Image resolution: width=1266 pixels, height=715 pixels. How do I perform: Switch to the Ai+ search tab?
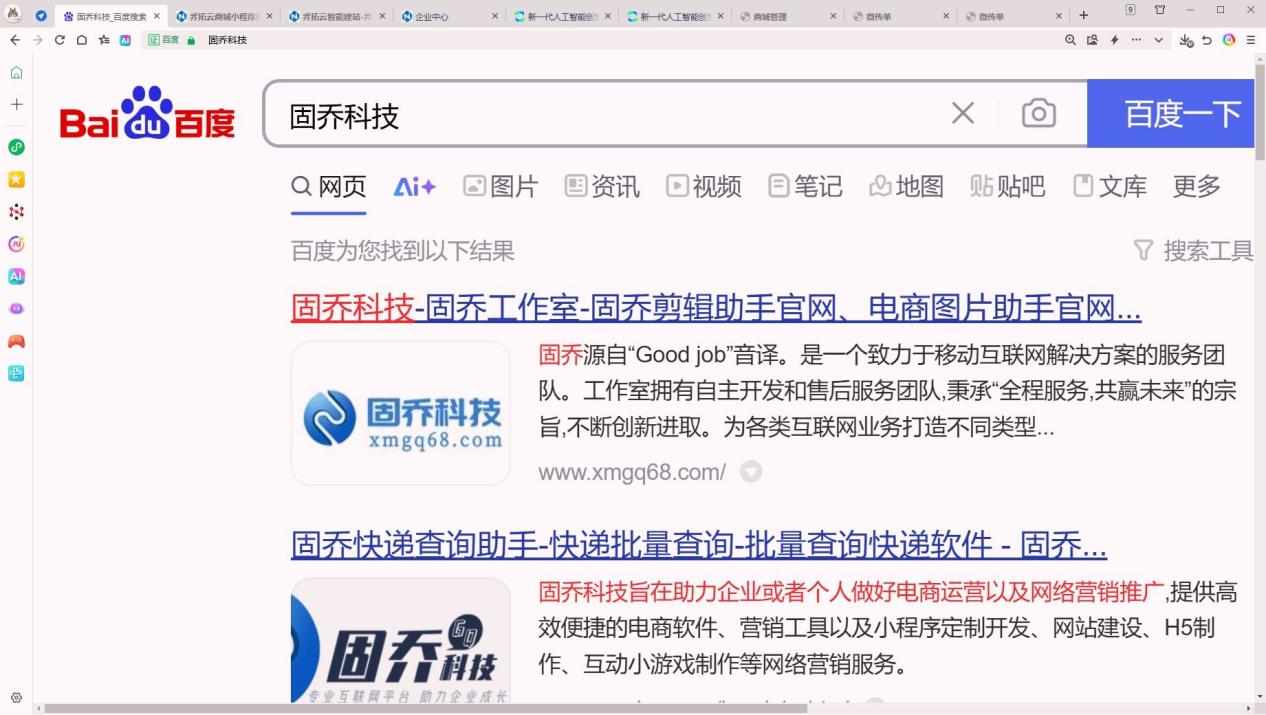point(414,186)
